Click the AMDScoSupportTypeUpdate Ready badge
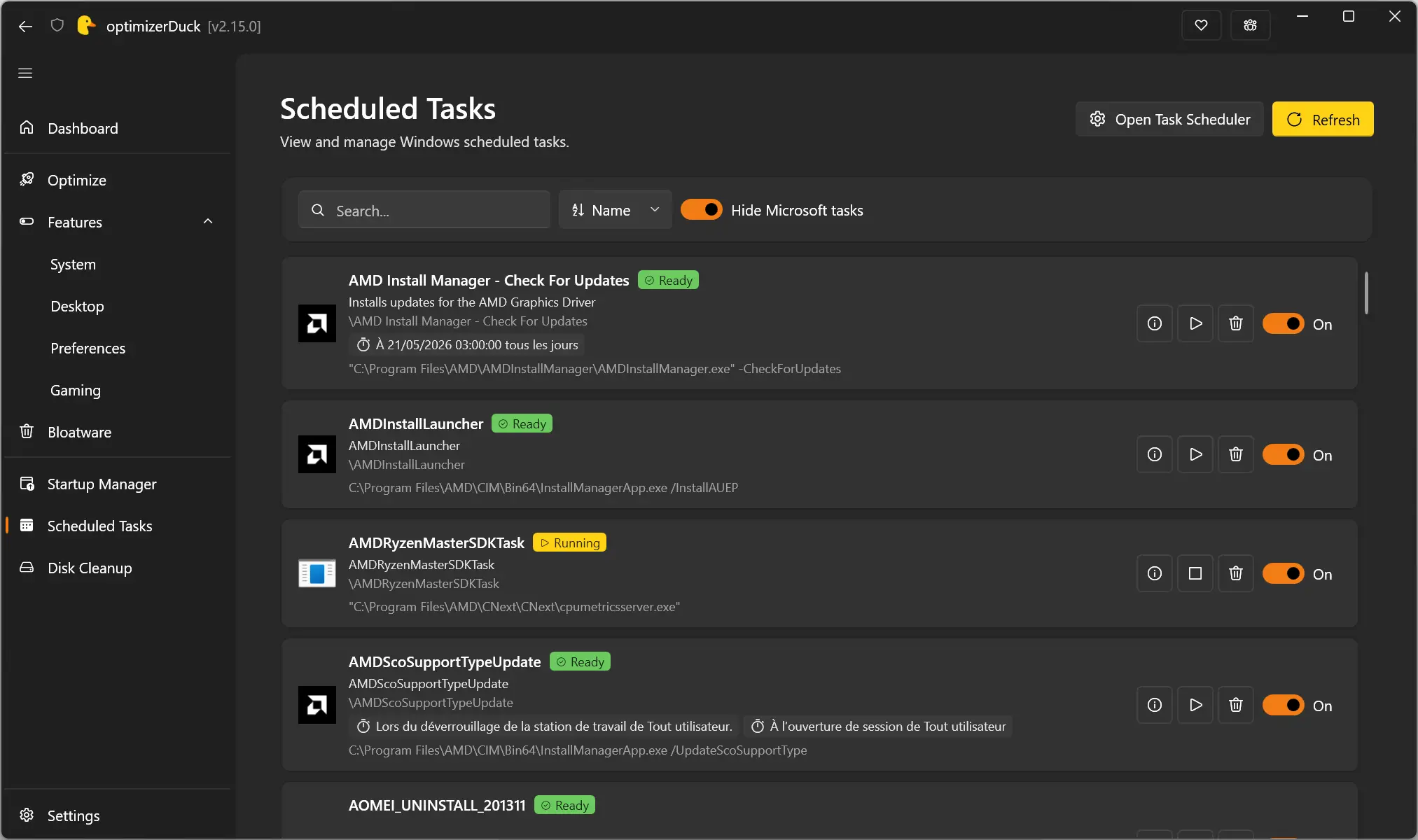1418x840 pixels. click(x=580, y=661)
